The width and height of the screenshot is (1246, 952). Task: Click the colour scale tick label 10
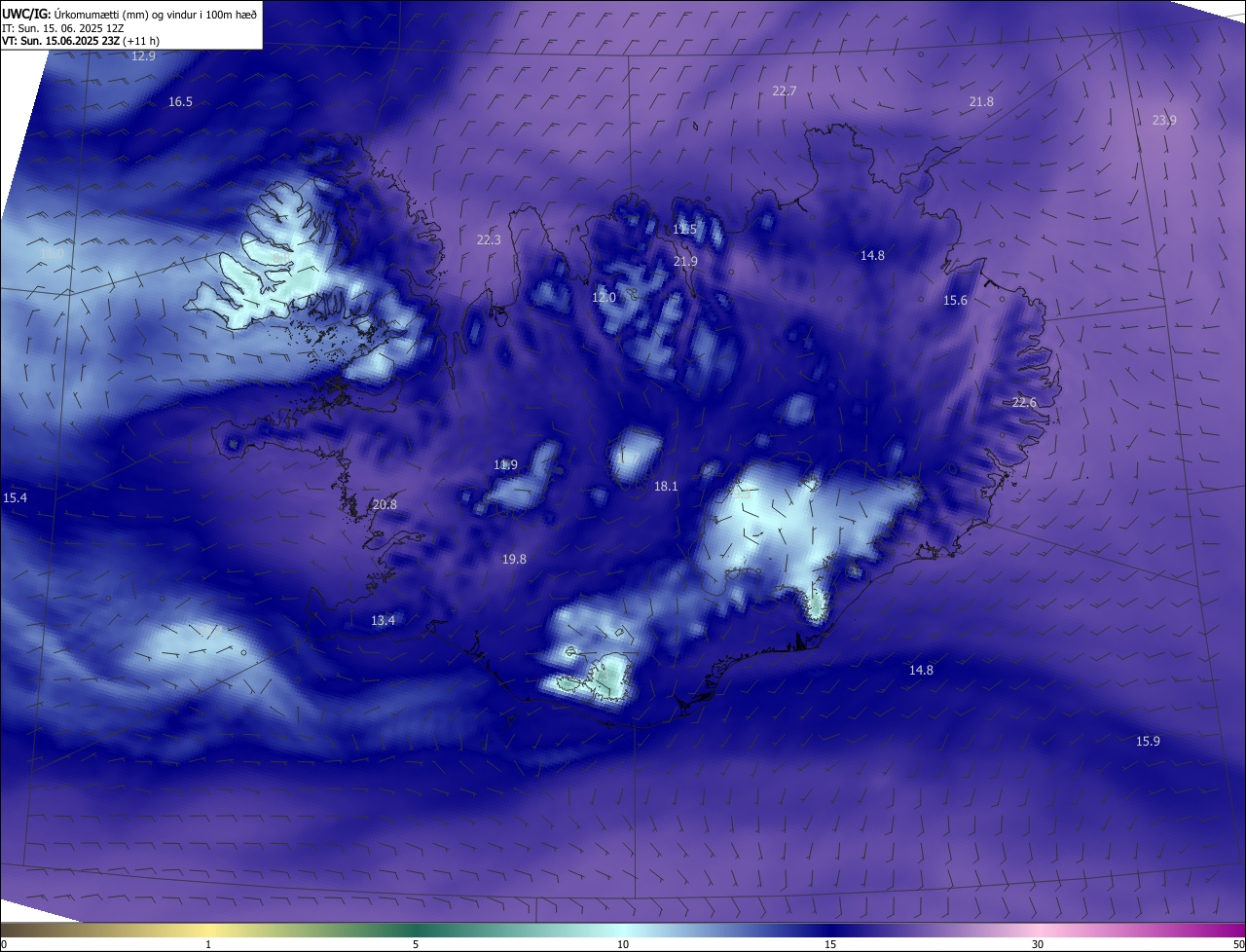point(623,944)
